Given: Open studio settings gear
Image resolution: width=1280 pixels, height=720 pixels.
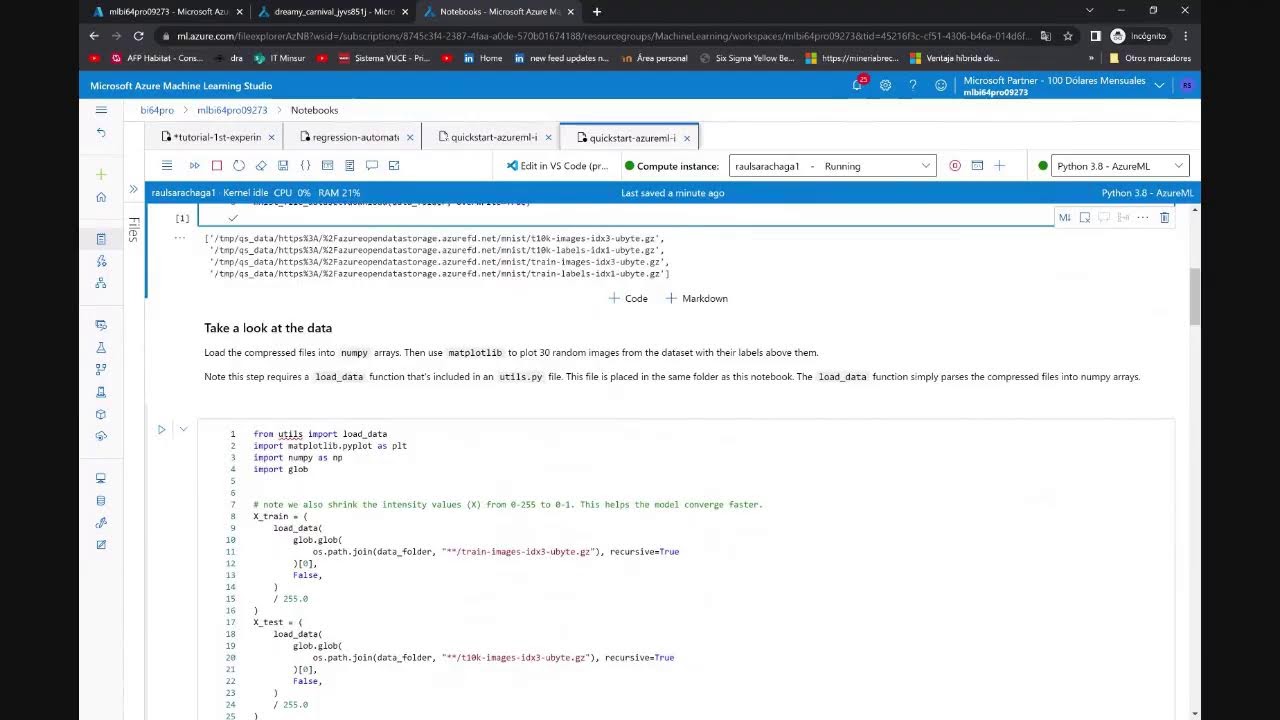Looking at the screenshot, I should [885, 86].
